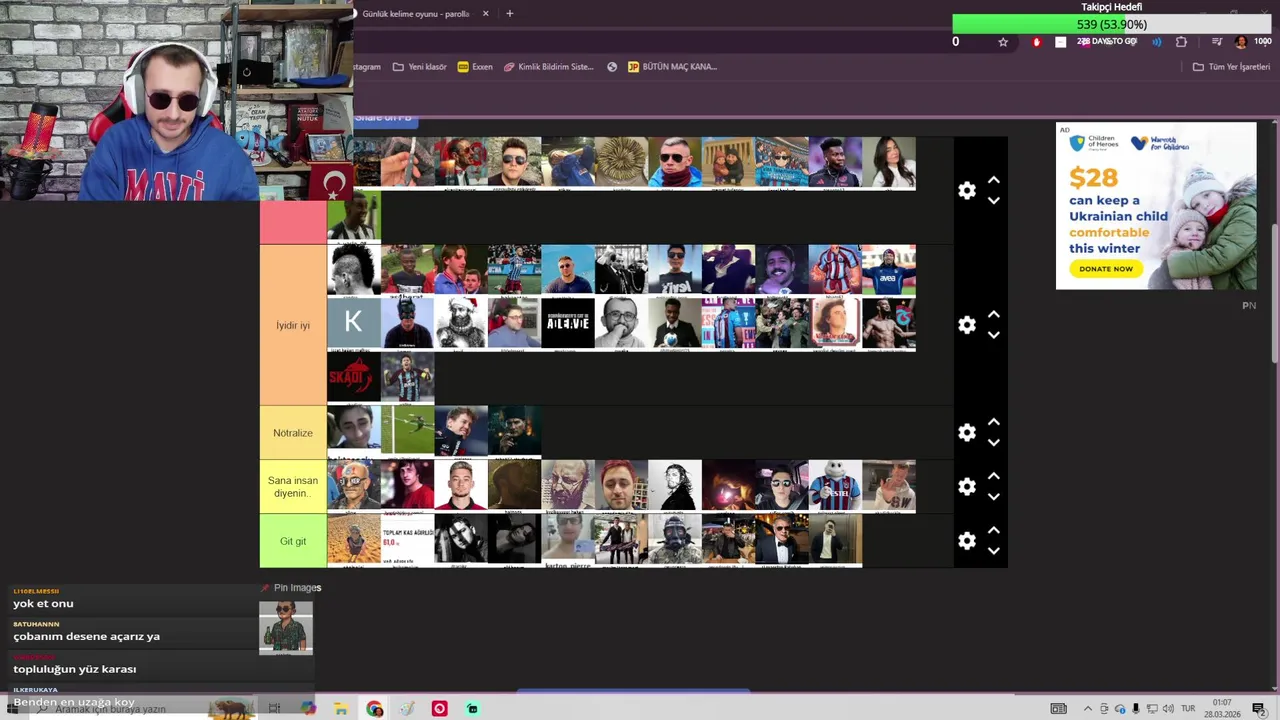The image size is (1280, 720).
Task: Close the Günlük kelime oyunu tab
Action: pos(486,14)
